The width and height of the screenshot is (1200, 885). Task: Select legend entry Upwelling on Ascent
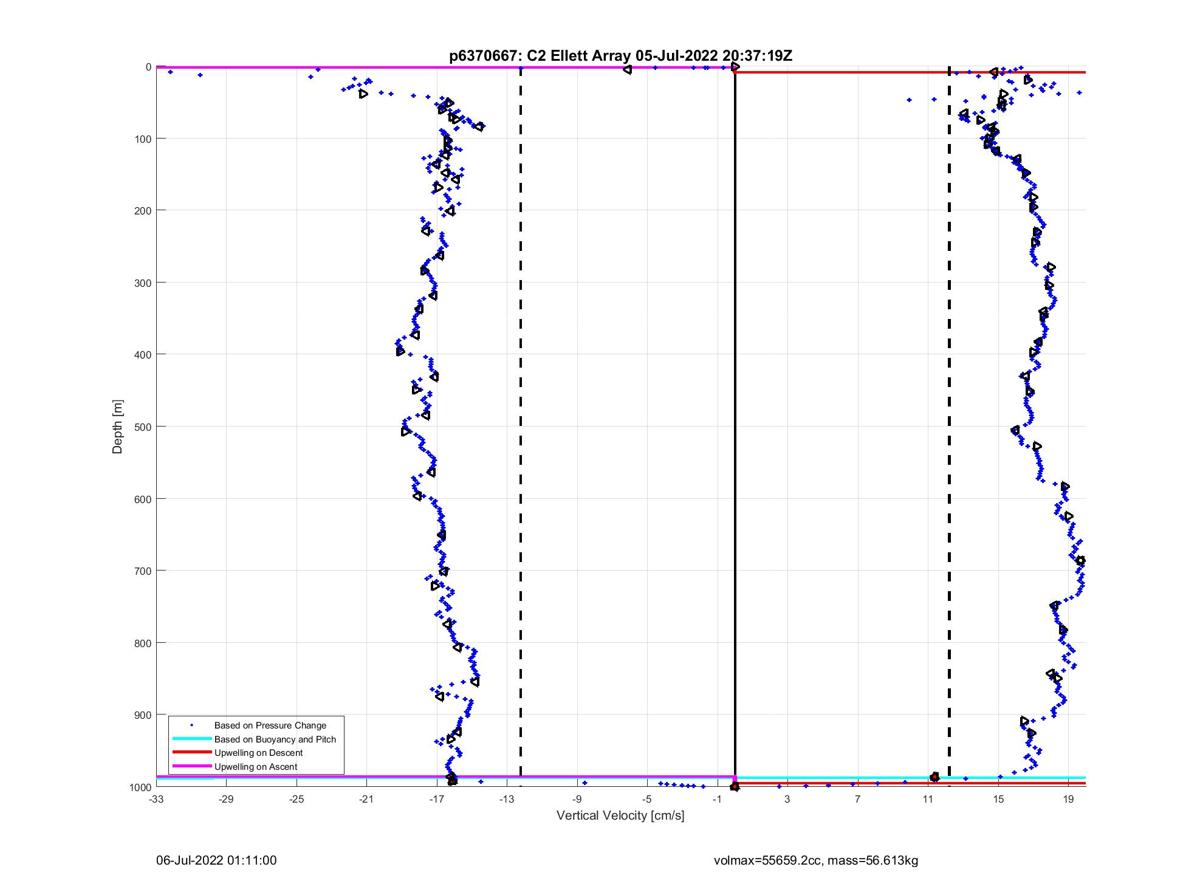255,766
